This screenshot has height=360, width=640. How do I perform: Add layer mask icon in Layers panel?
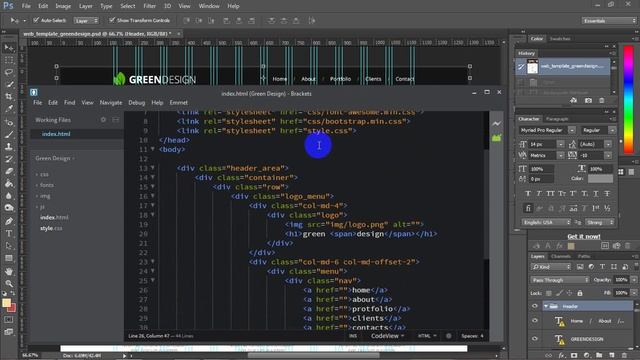574,356
